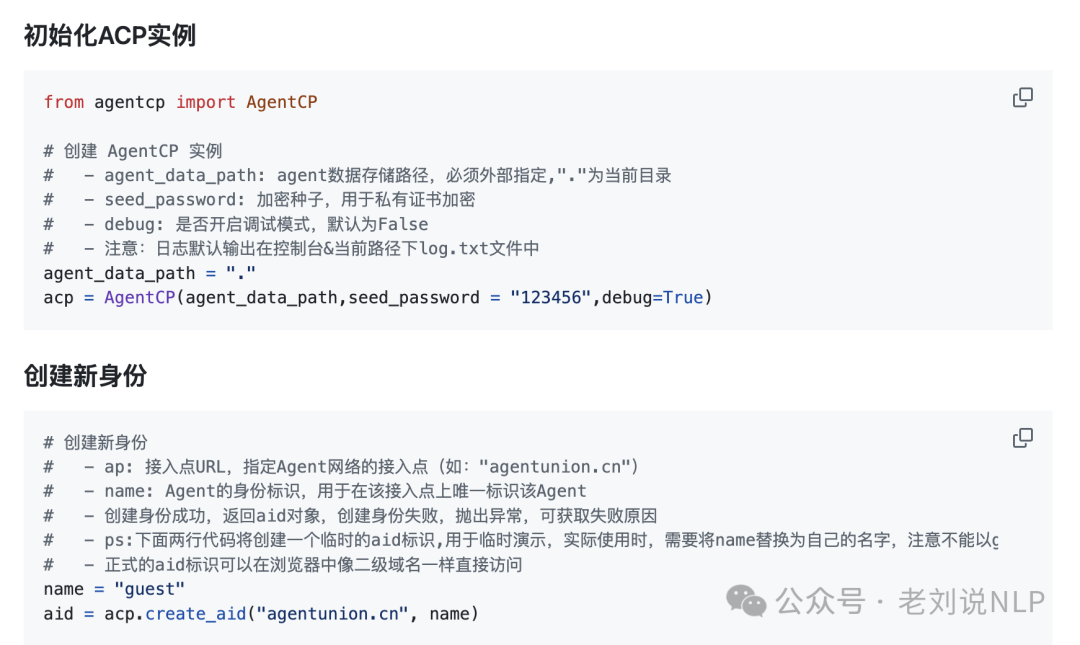The image size is (1080, 645).
Task: Click the "agentunion.cn" string in create_aid call
Action: (x=332, y=614)
